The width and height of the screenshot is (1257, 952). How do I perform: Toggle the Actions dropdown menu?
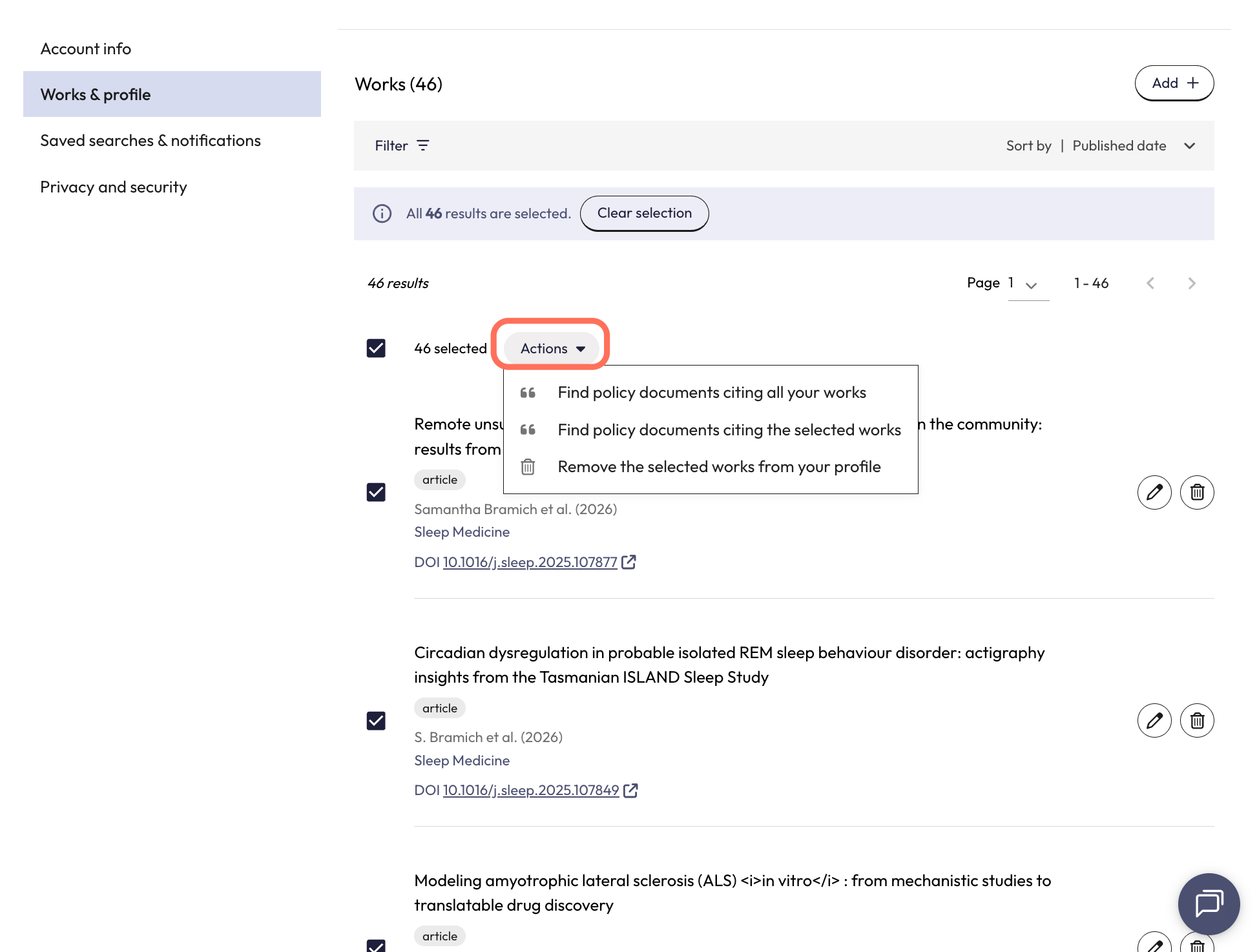[552, 348]
